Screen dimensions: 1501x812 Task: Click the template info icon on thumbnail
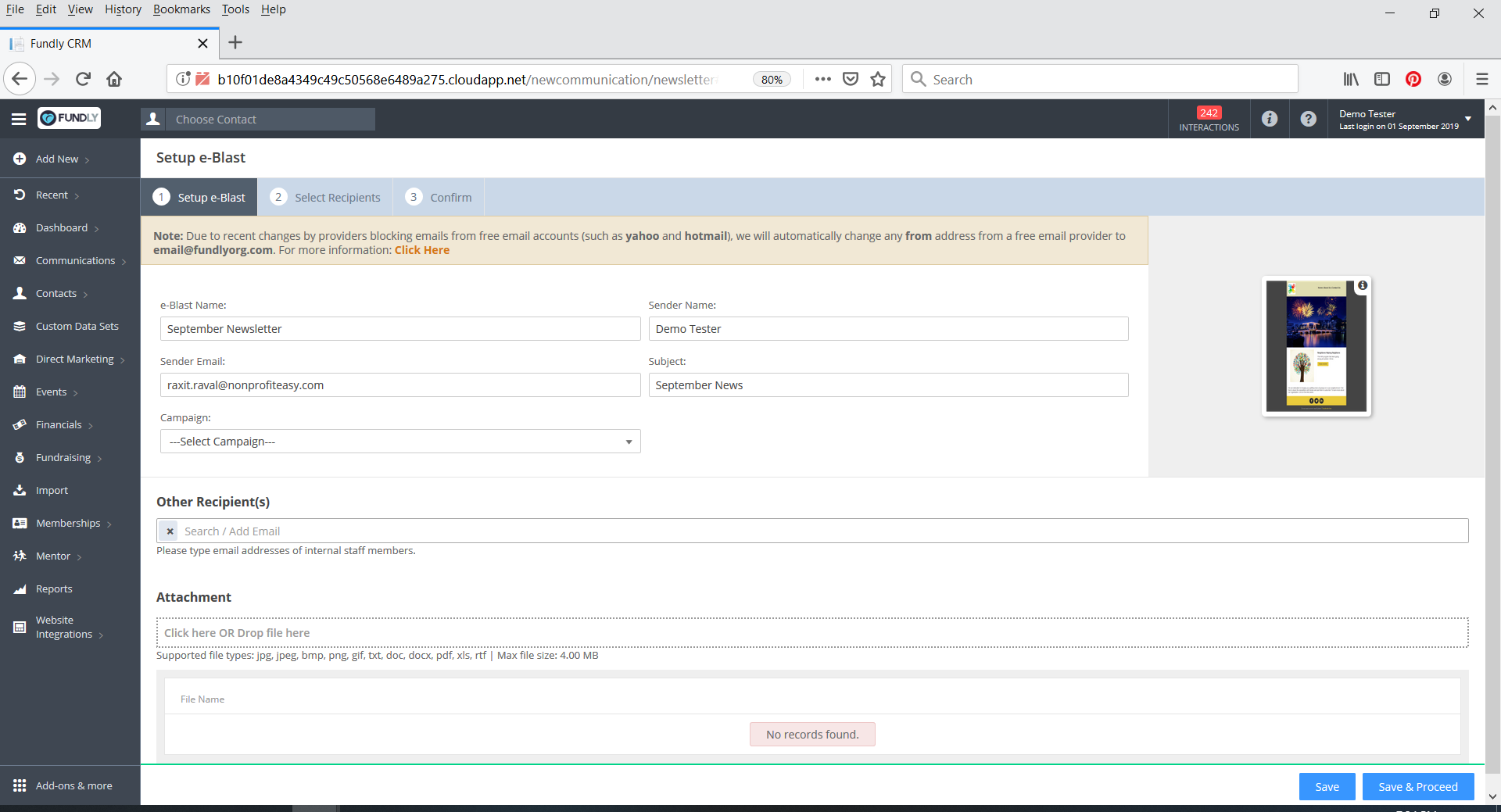tap(1363, 286)
